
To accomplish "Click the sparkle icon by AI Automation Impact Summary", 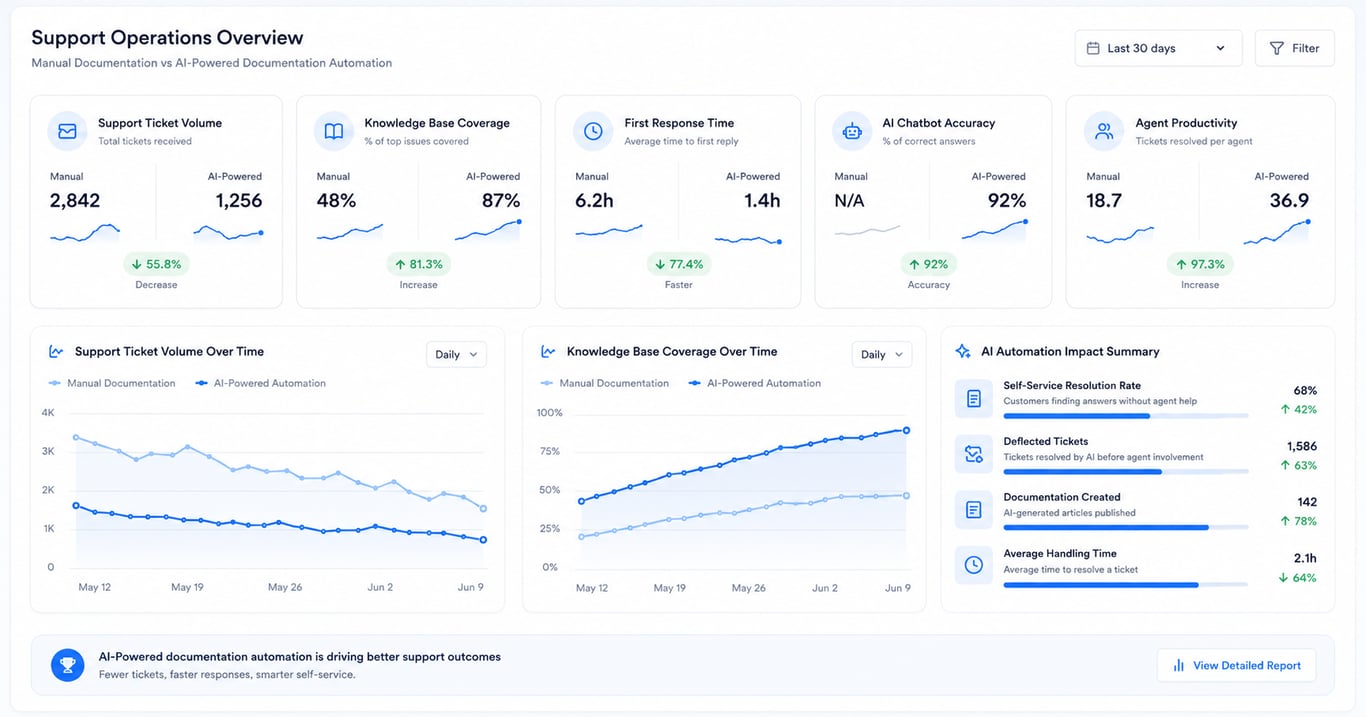I will (963, 352).
